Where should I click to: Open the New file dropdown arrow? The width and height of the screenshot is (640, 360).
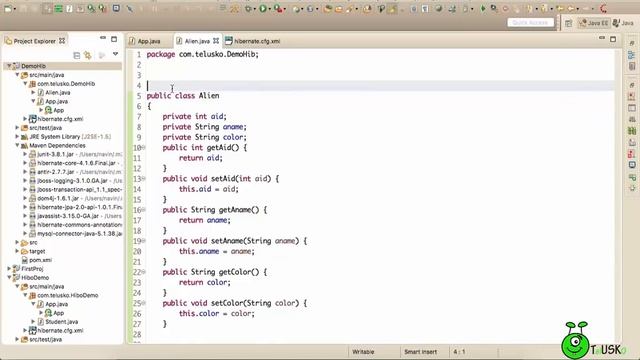(x=15, y=9)
